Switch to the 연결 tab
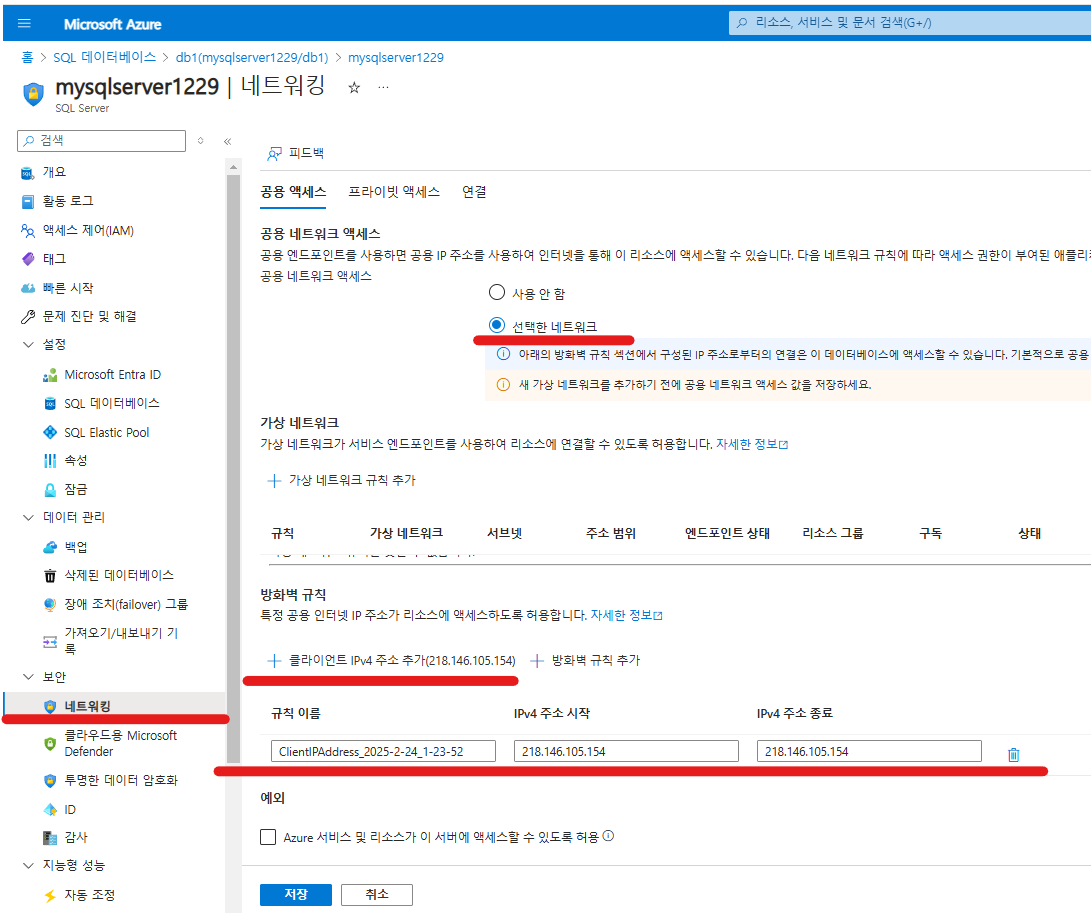Screen dimensions: 1091x913 [475, 192]
